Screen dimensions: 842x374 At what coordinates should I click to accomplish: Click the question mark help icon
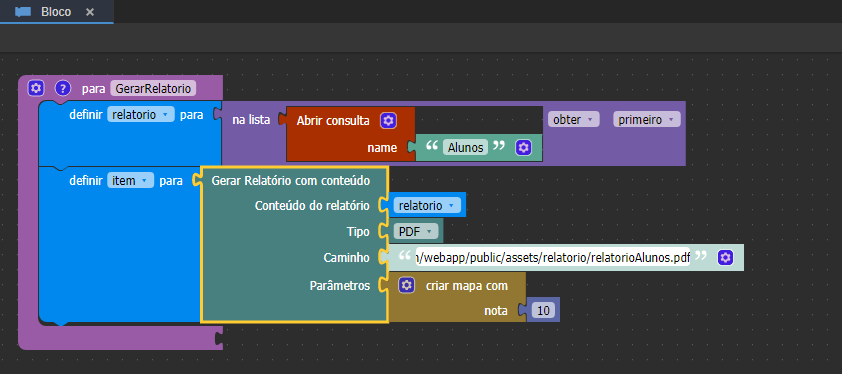coord(63,88)
